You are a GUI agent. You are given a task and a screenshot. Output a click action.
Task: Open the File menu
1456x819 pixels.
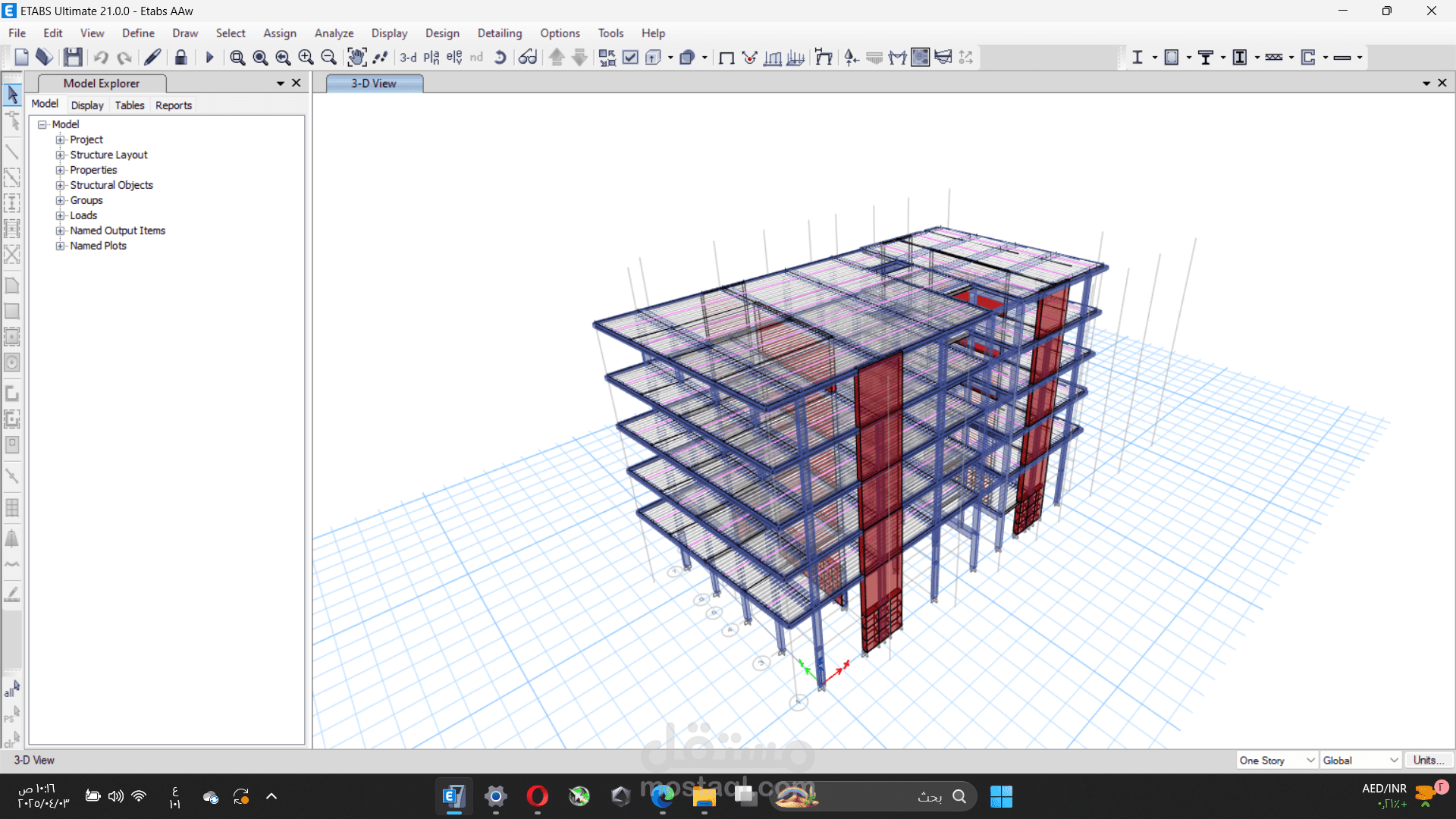pyautogui.click(x=17, y=33)
